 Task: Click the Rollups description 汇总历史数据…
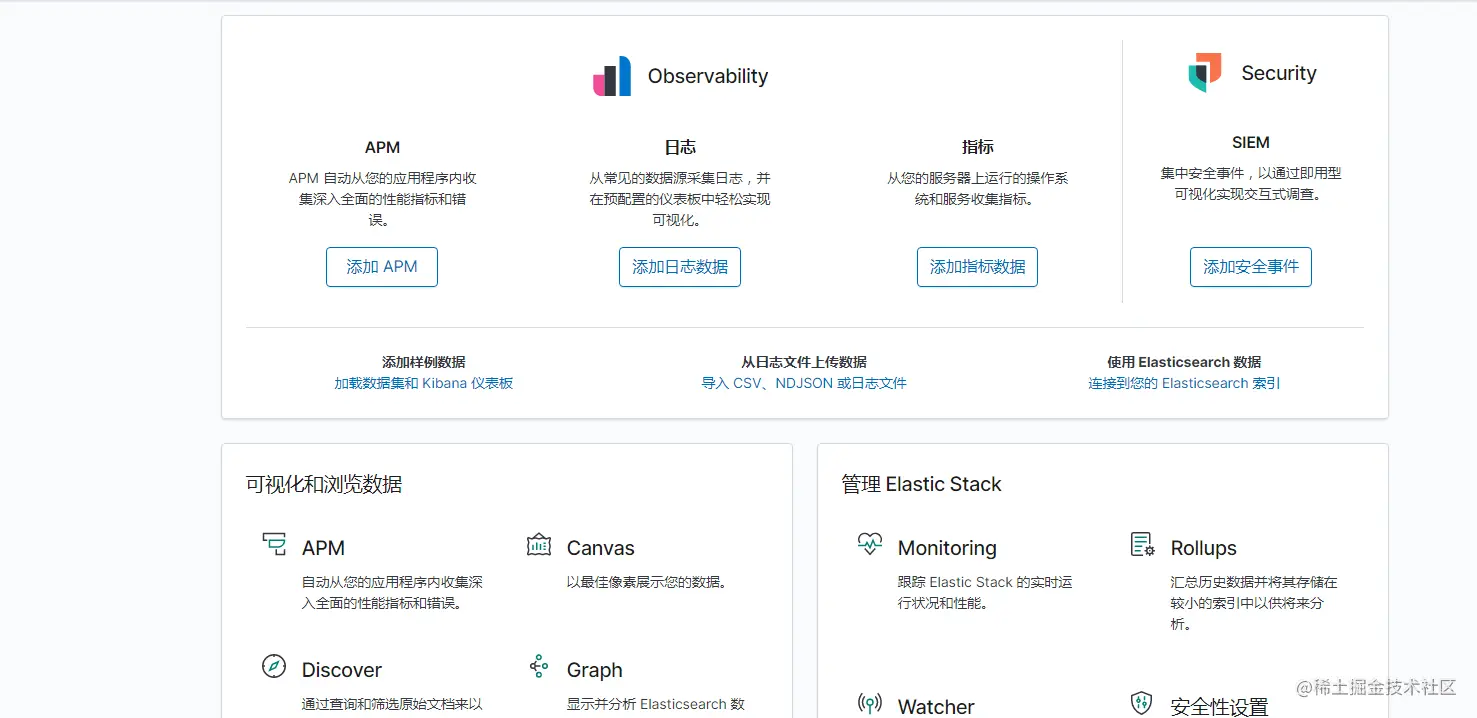coord(1254,603)
